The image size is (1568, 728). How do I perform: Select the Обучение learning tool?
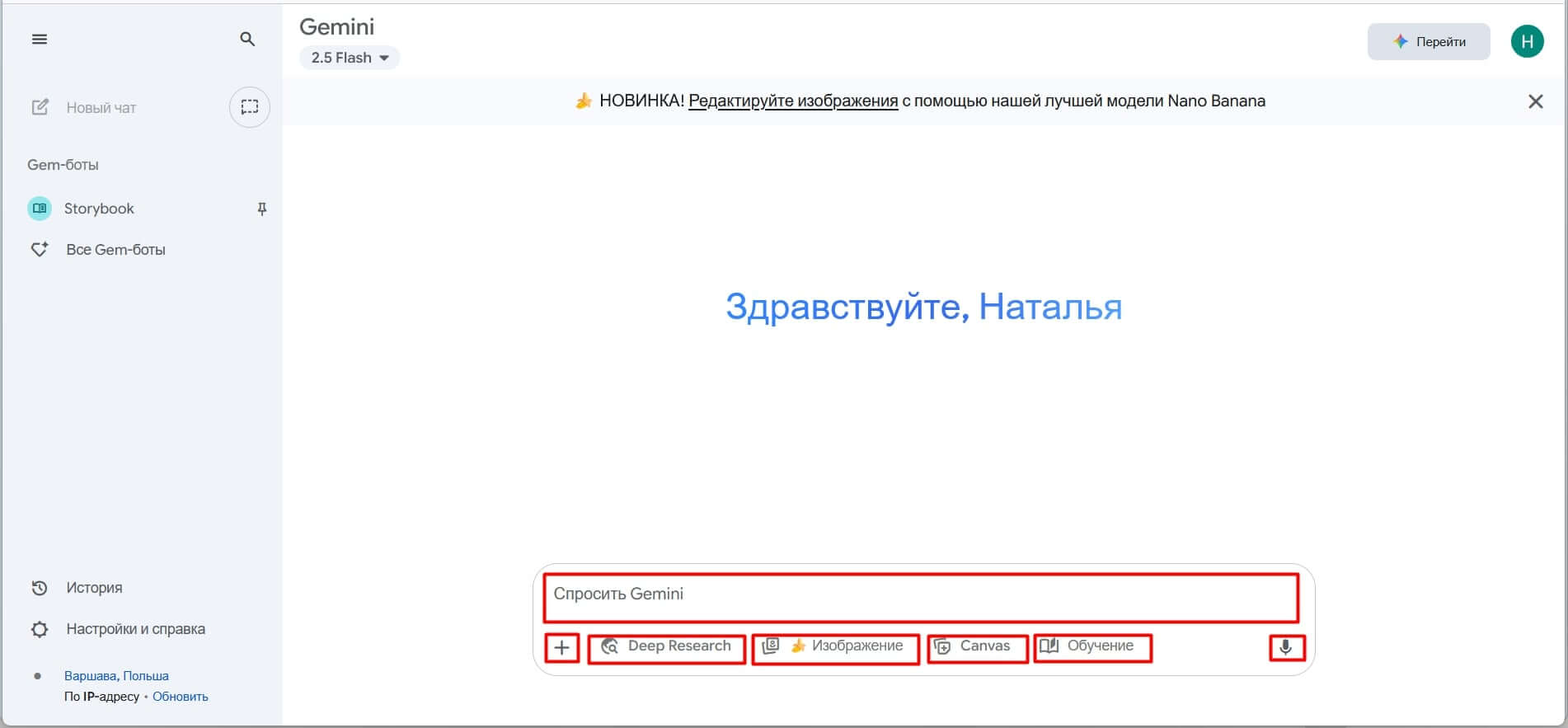click(1093, 648)
